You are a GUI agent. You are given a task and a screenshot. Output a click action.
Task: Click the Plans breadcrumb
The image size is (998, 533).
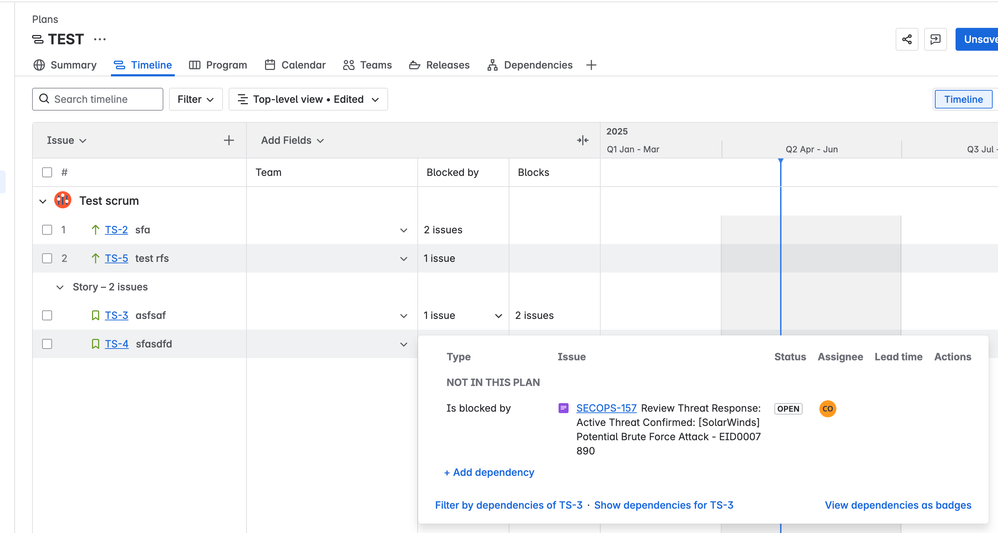pyautogui.click(x=45, y=19)
